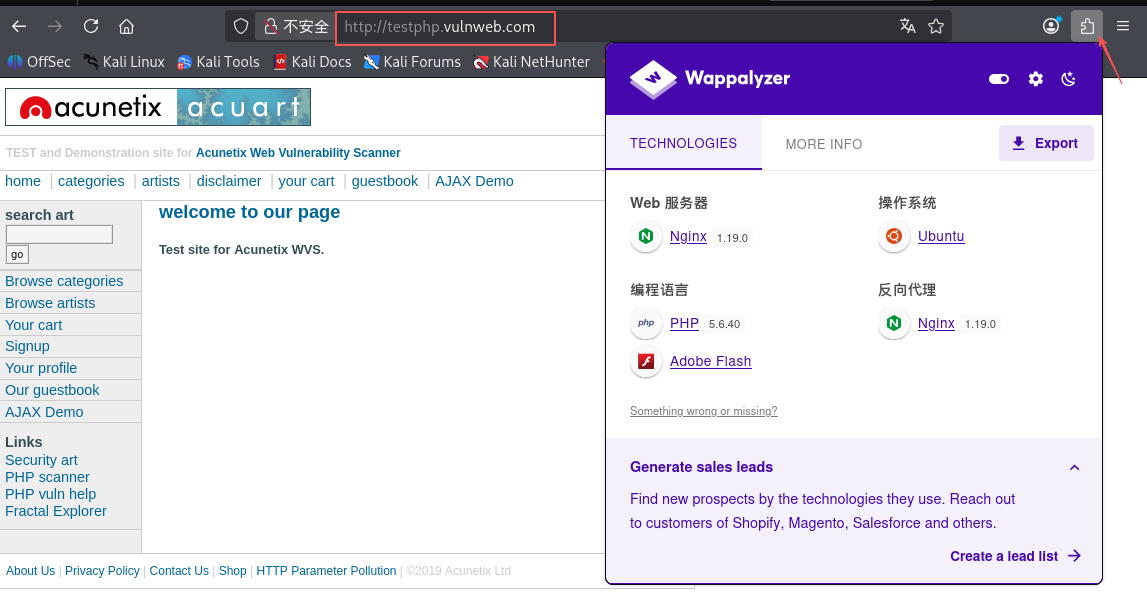Image resolution: width=1147 pixels, height=602 pixels.
Task: Open the Kali Linux bookmark
Action: coord(124,62)
